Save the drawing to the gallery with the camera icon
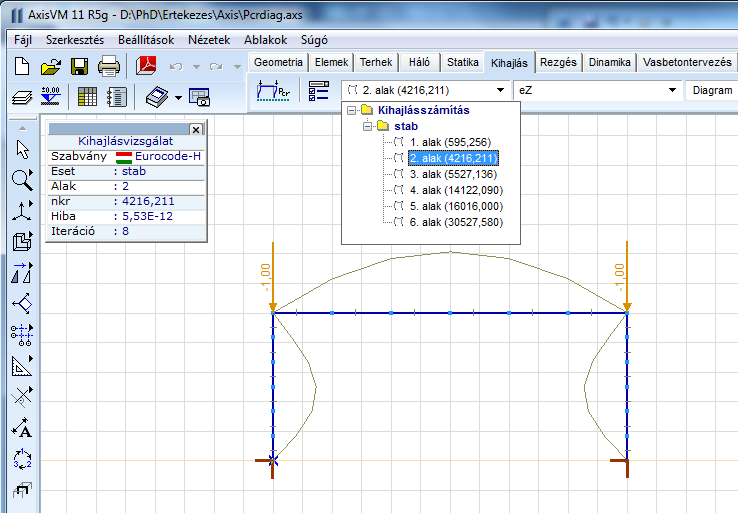The width and height of the screenshot is (738, 513). (200, 97)
